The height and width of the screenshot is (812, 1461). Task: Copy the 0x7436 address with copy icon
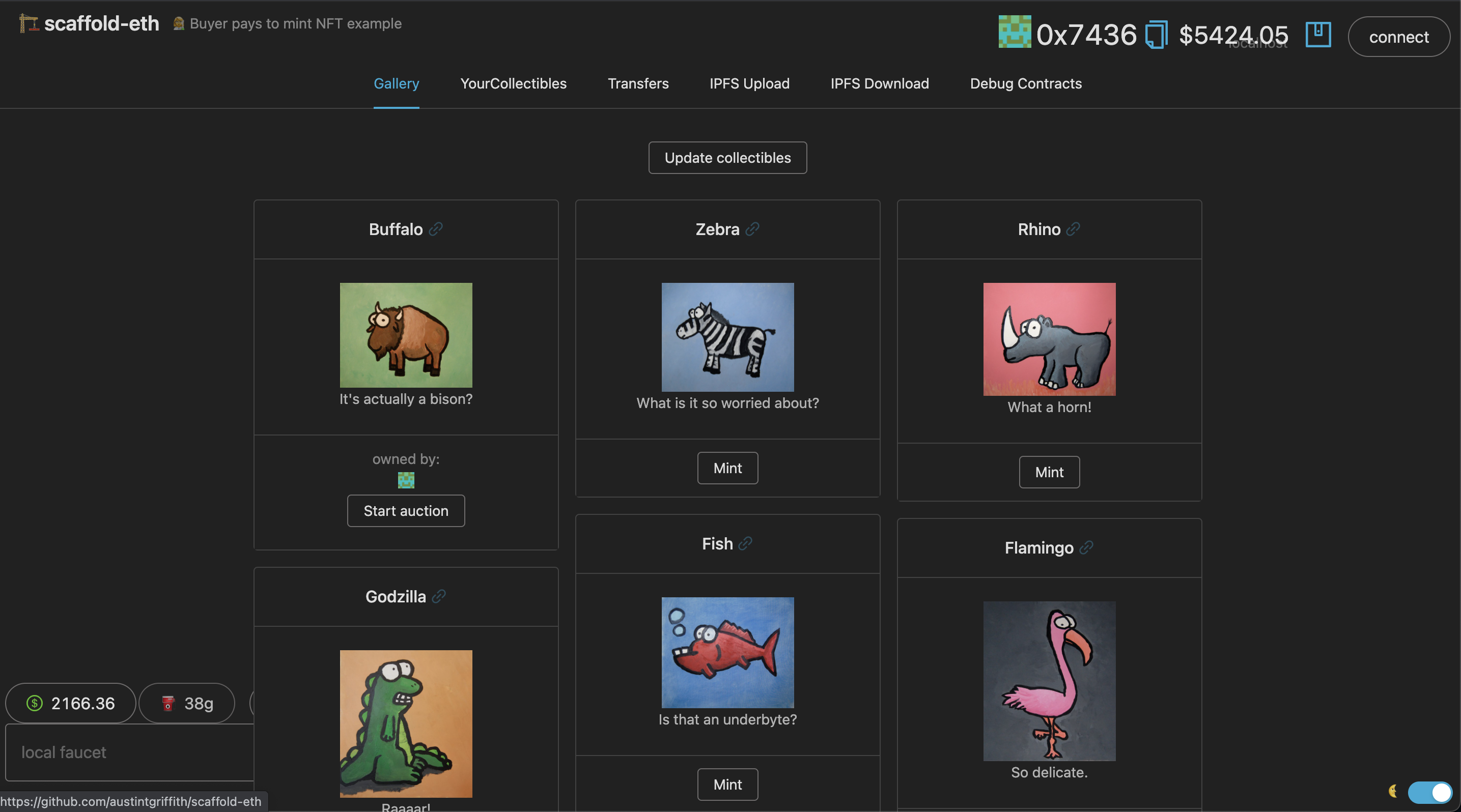[x=1156, y=35]
